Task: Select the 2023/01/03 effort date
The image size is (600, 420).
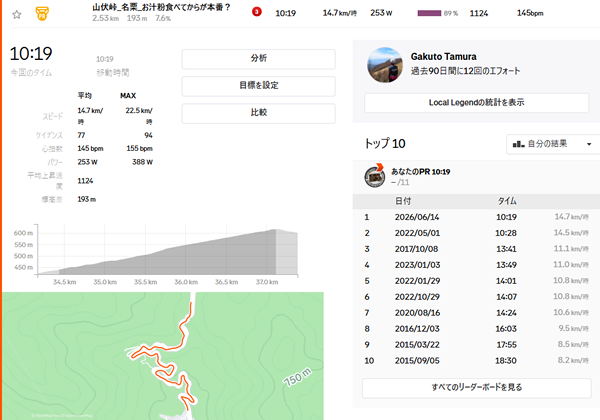Action: pos(417,265)
